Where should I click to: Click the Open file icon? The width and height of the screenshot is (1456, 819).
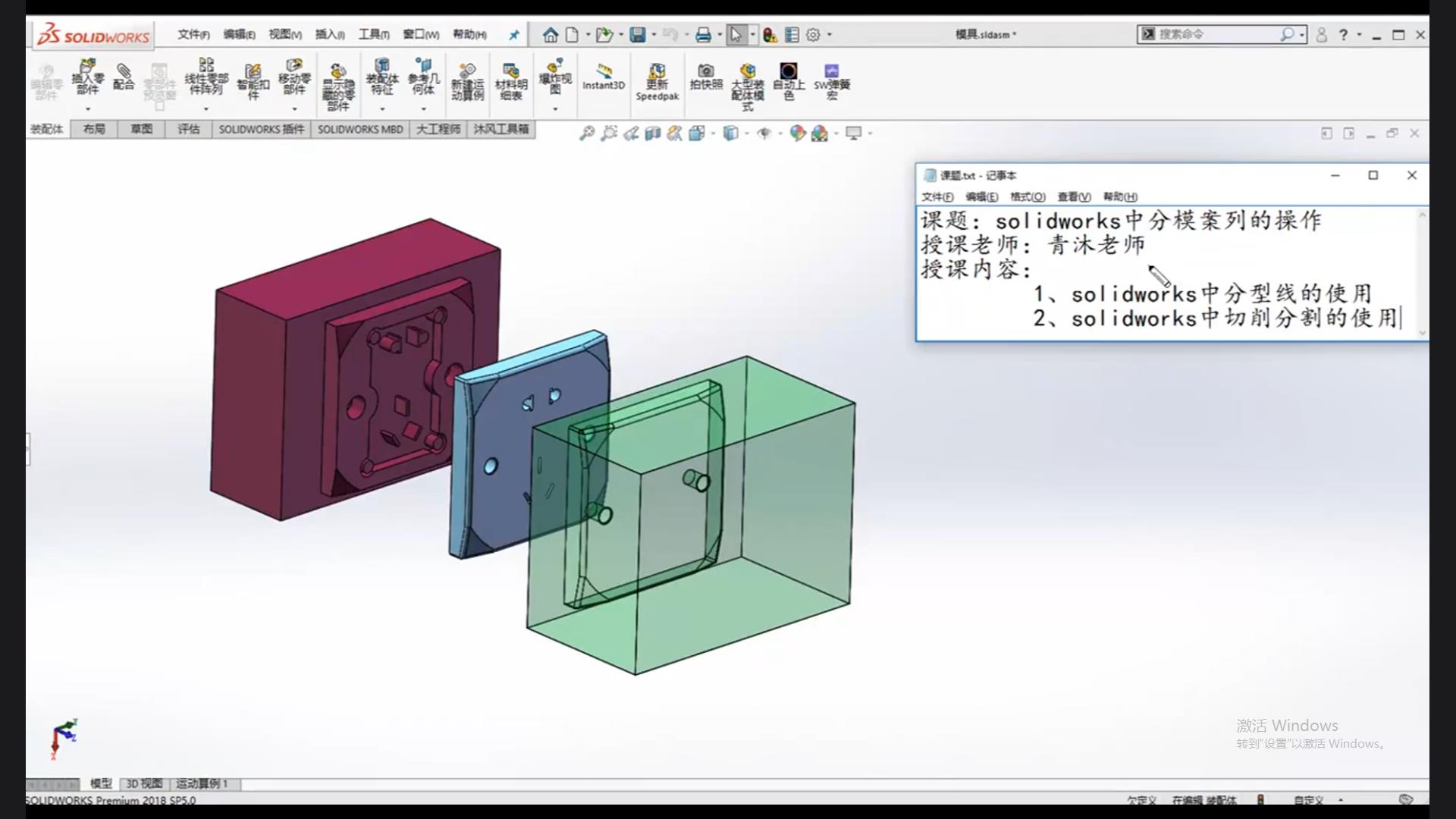604,34
